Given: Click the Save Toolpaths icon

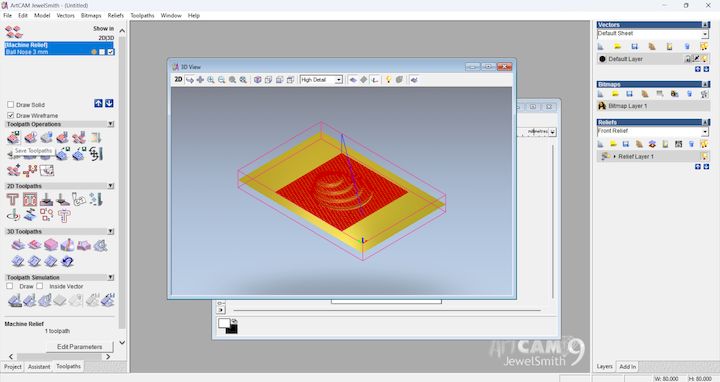Looking at the screenshot, I should [x=13, y=137].
